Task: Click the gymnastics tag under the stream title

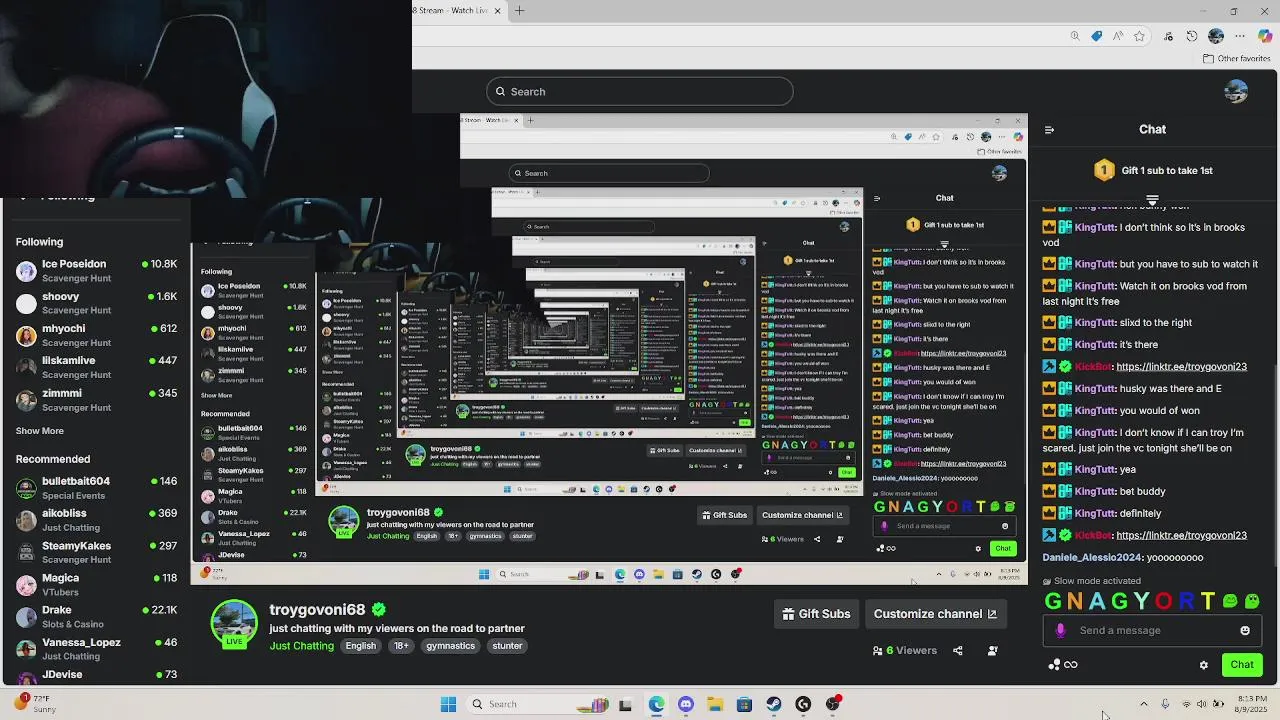Action: pyautogui.click(x=450, y=646)
